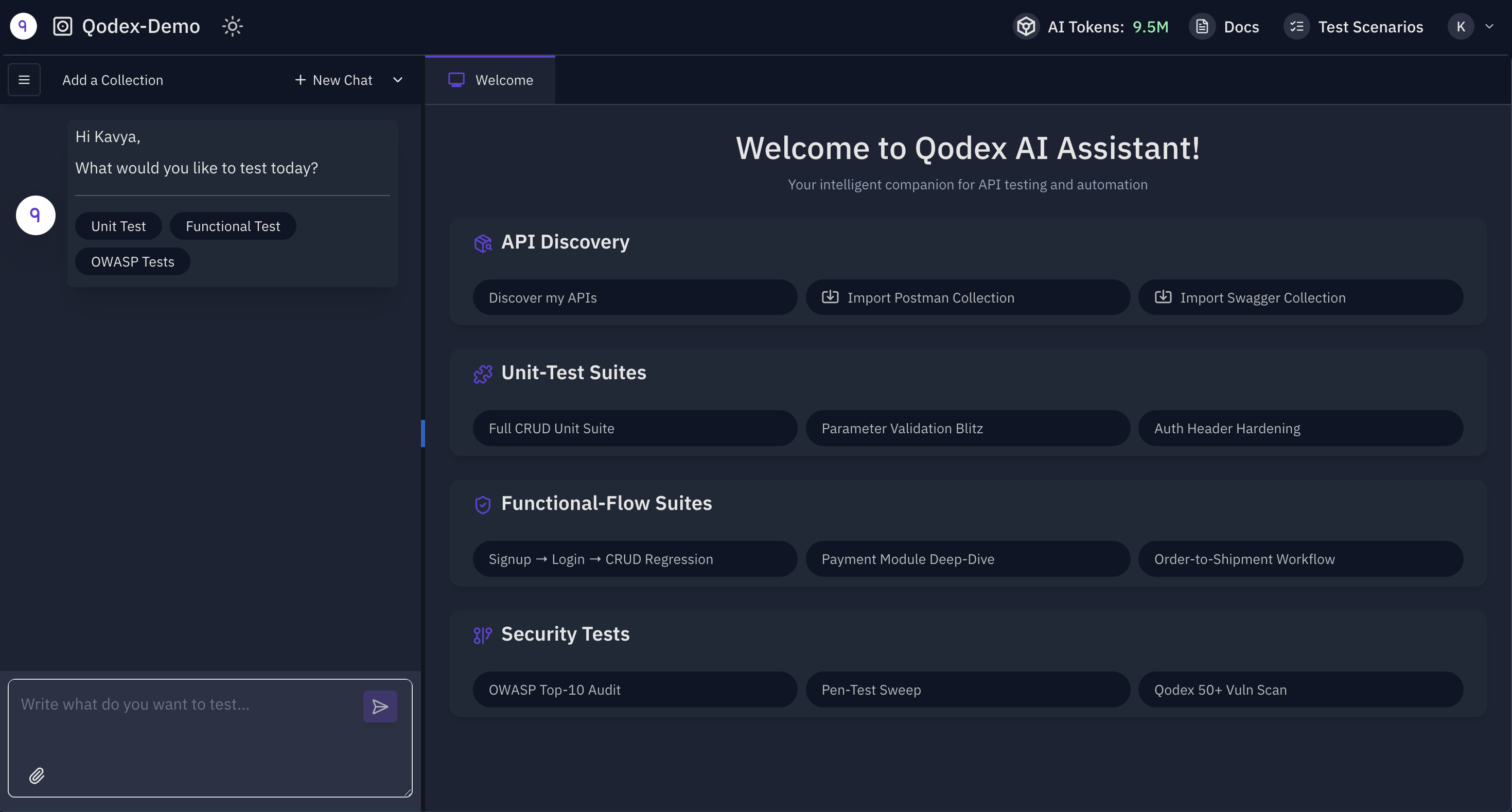Screen dimensions: 1512x812
Task: Click the Welcome tab monitor icon
Action: point(456,80)
